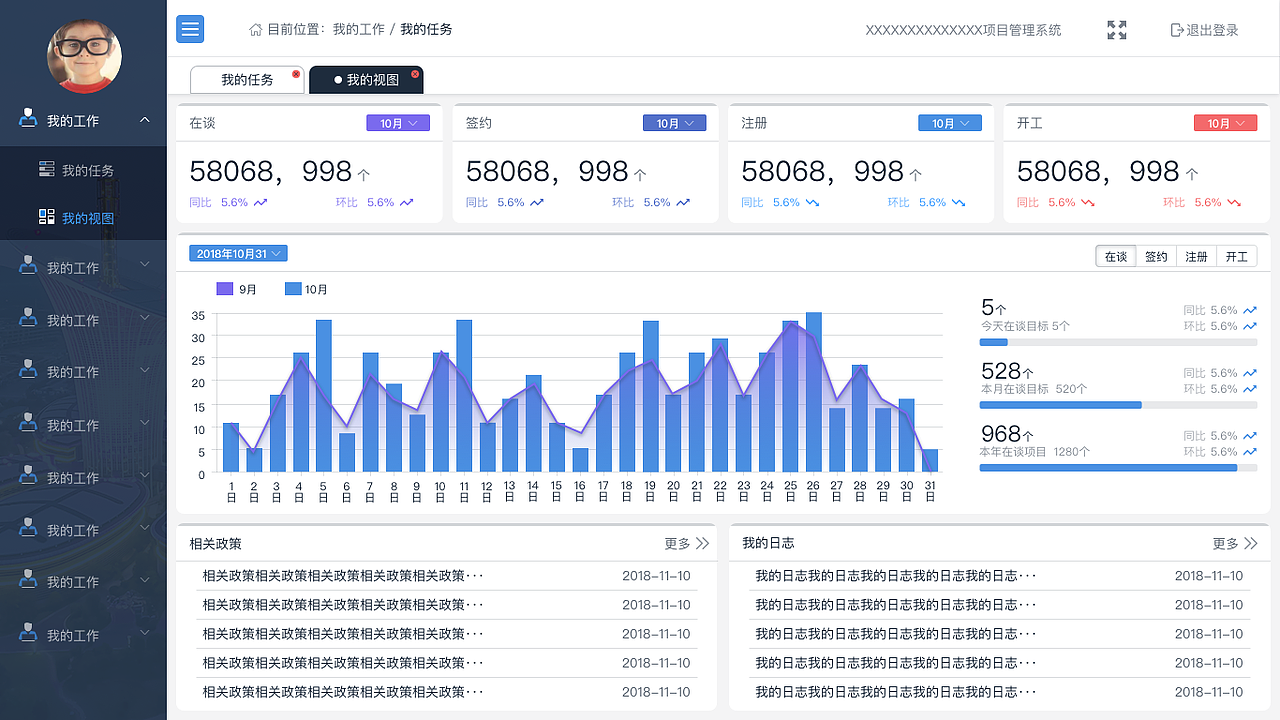The height and width of the screenshot is (720, 1280).
Task: Go to 我的工作 in the breadcrumb path
Action: pyautogui.click(x=359, y=30)
